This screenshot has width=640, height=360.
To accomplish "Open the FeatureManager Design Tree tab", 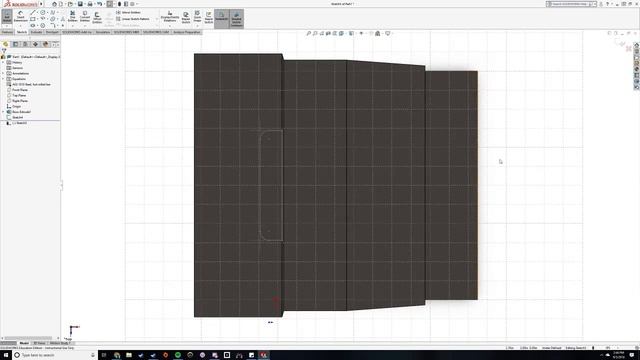I will click(6, 44).
